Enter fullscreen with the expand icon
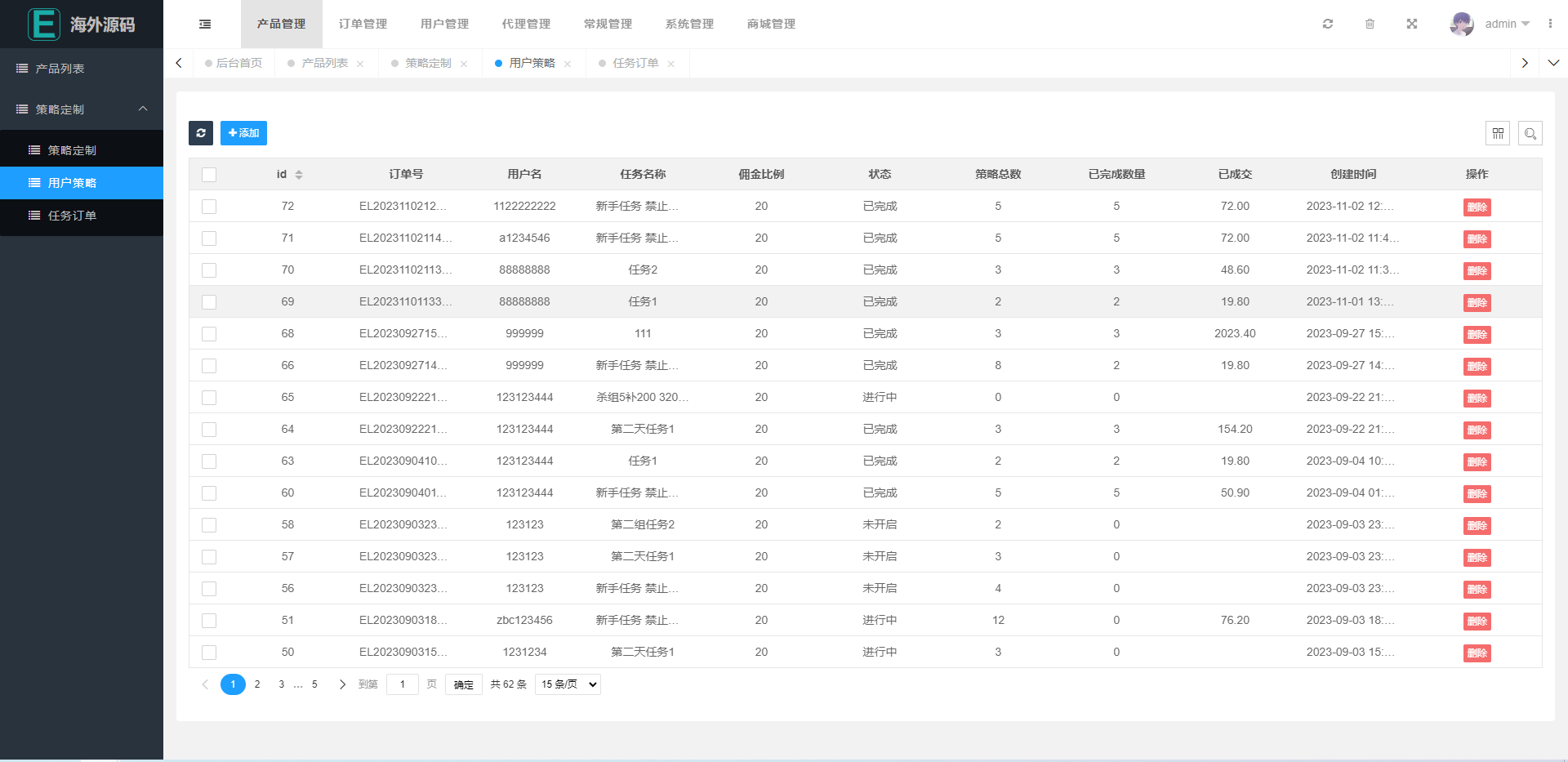The height and width of the screenshot is (762, 1568). click(x=1412, y=24)
